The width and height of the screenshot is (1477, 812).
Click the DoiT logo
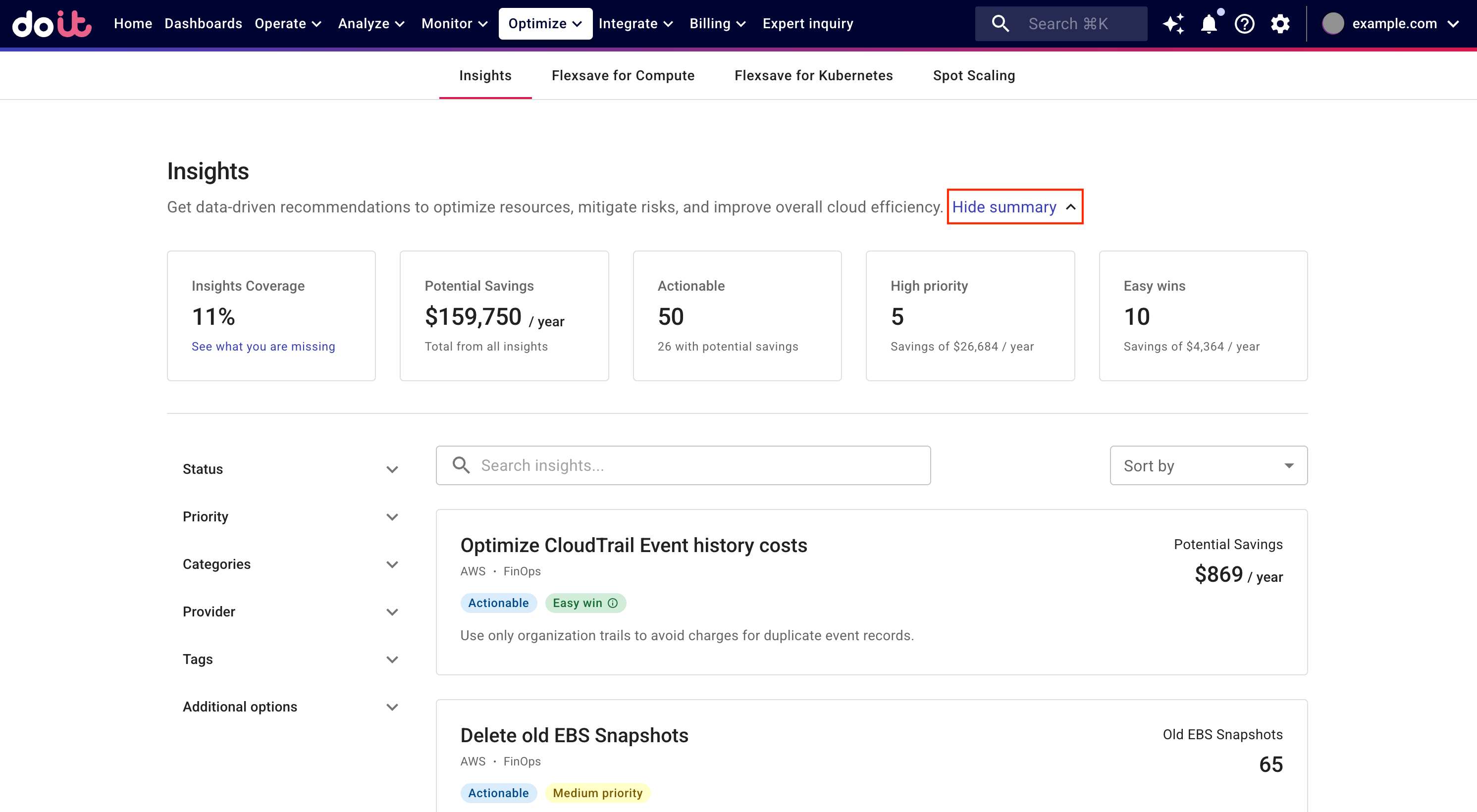[52, 23]
